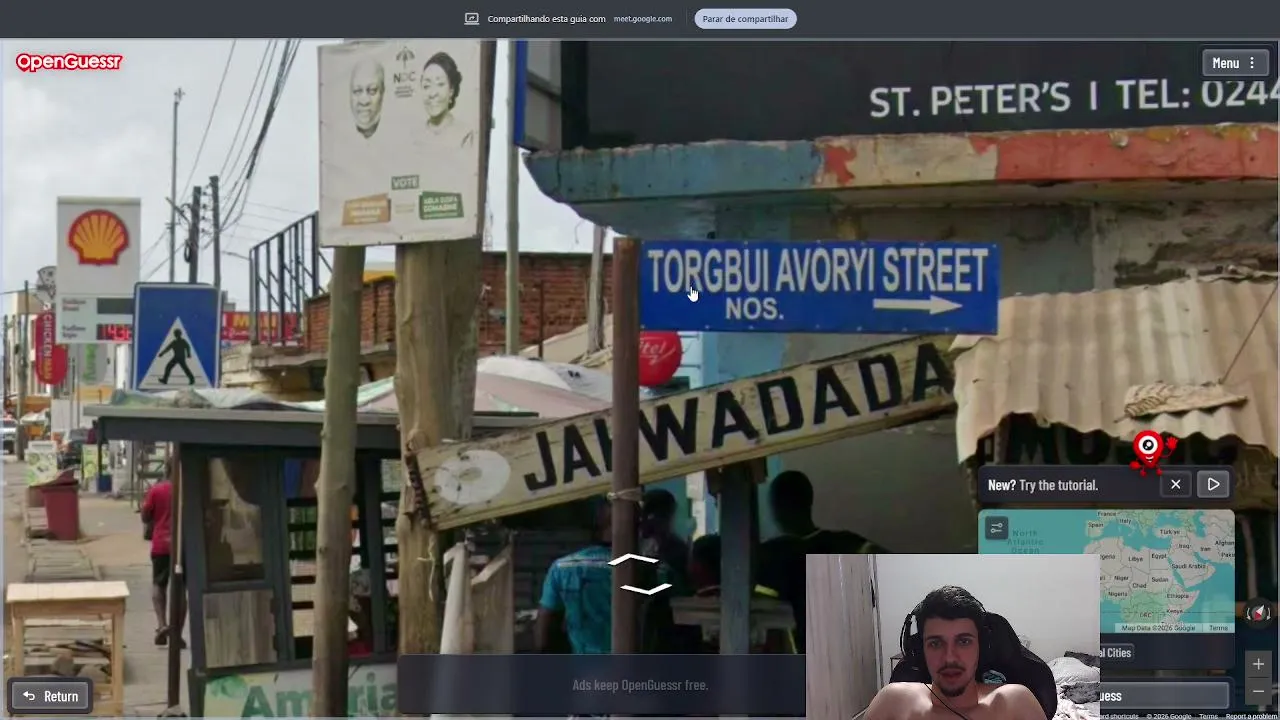Return to the starting position
Image resolution: width=1280 pixels, height=720 pixels.
(50, 696)
